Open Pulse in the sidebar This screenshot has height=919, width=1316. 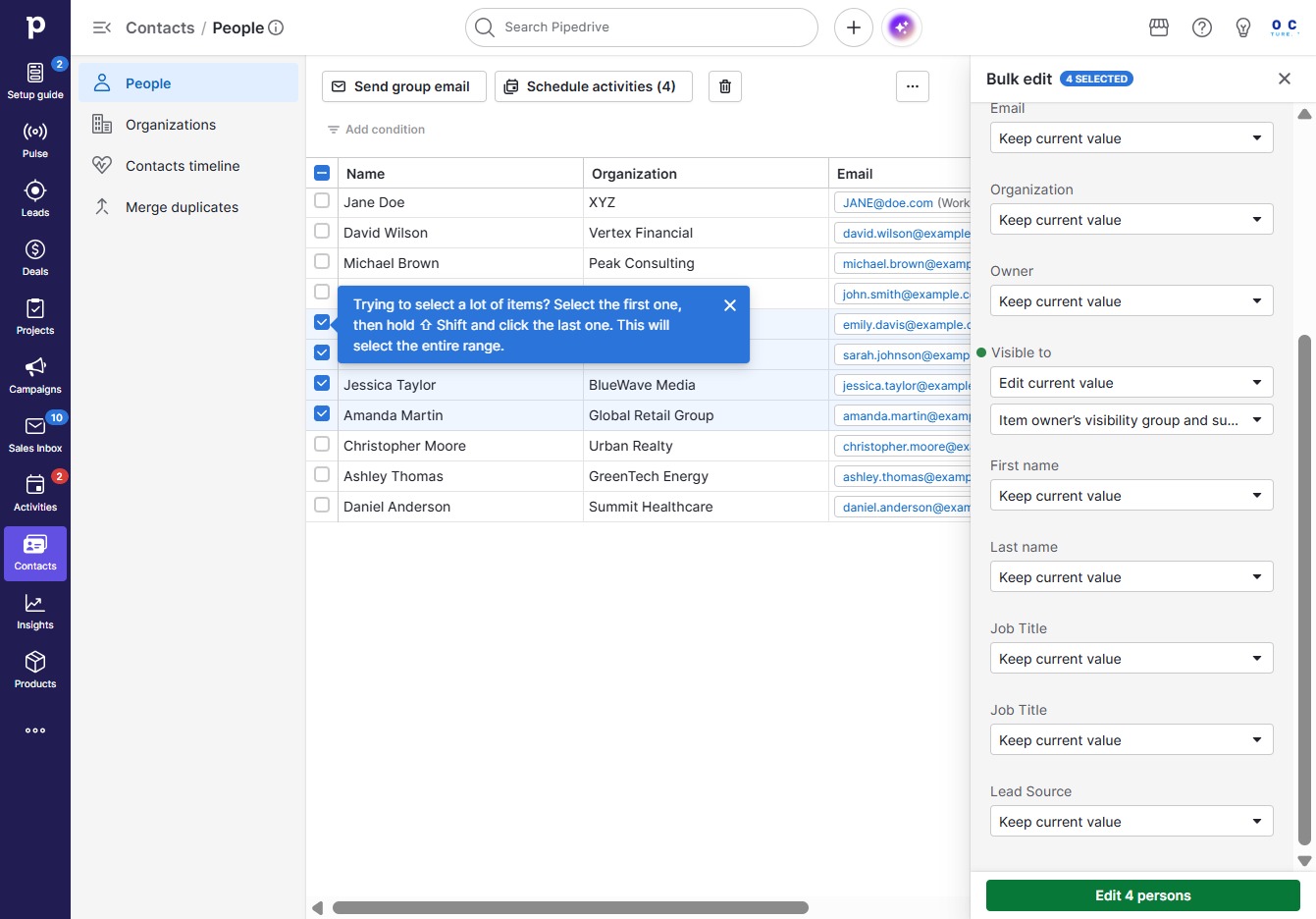(35, 139)
